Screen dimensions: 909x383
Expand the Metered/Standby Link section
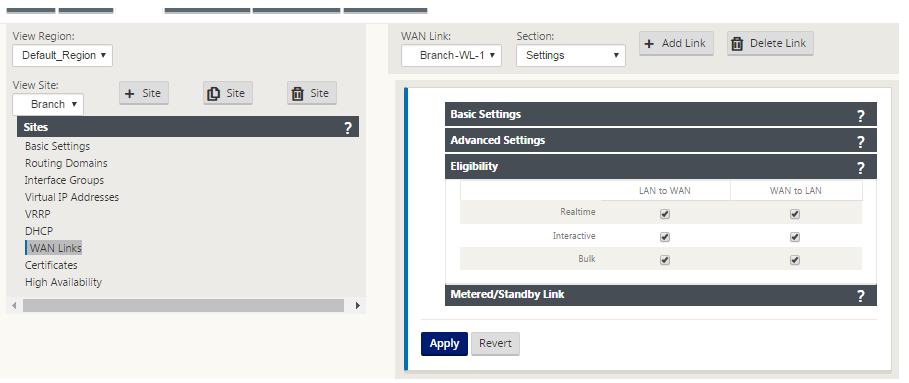point(661,295)
